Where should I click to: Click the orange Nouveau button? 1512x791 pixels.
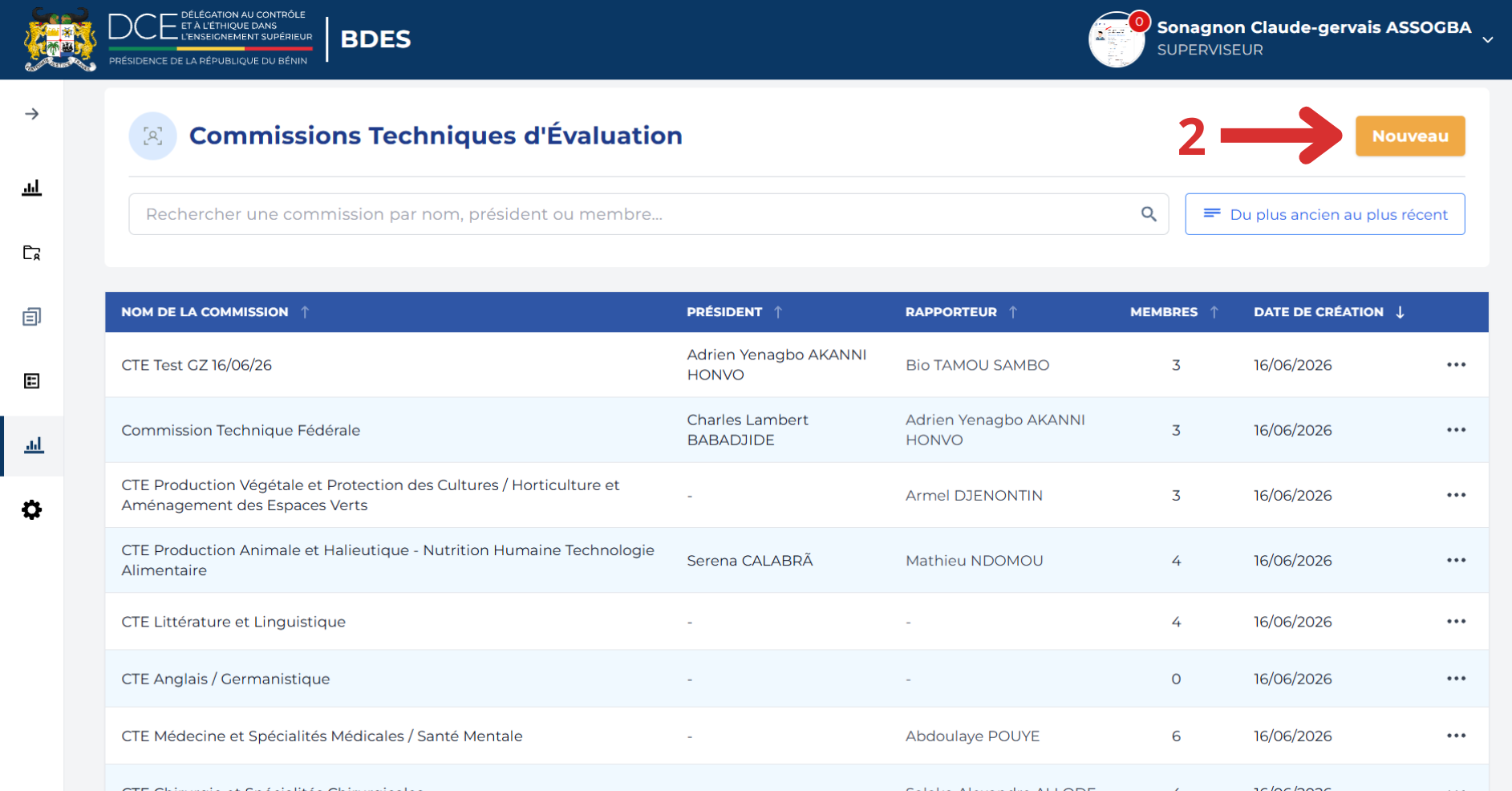pyautogui.click(x=1410, y=136)
